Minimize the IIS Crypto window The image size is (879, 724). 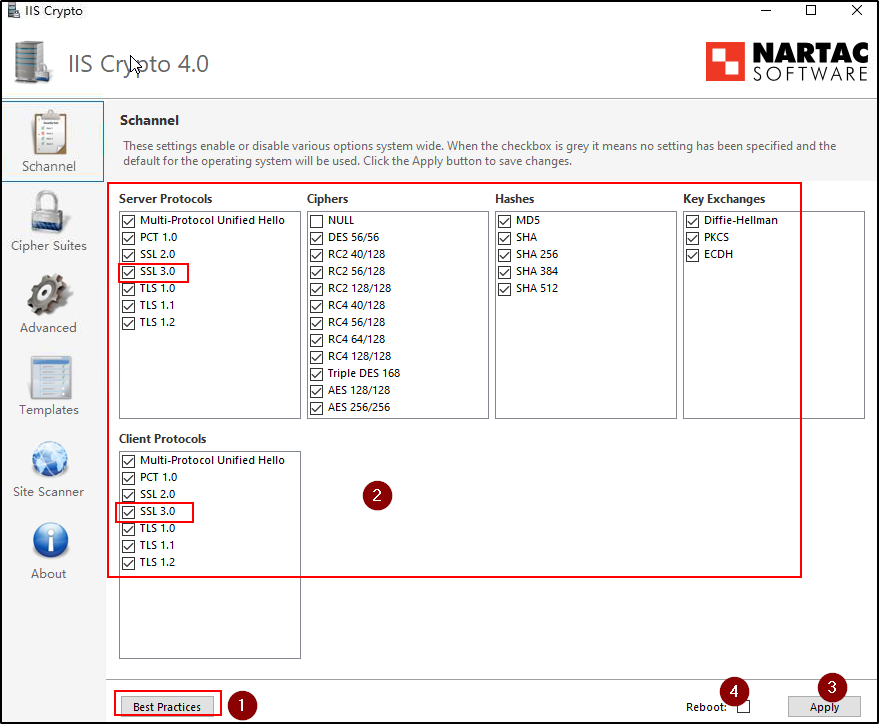tap(766, 10)
